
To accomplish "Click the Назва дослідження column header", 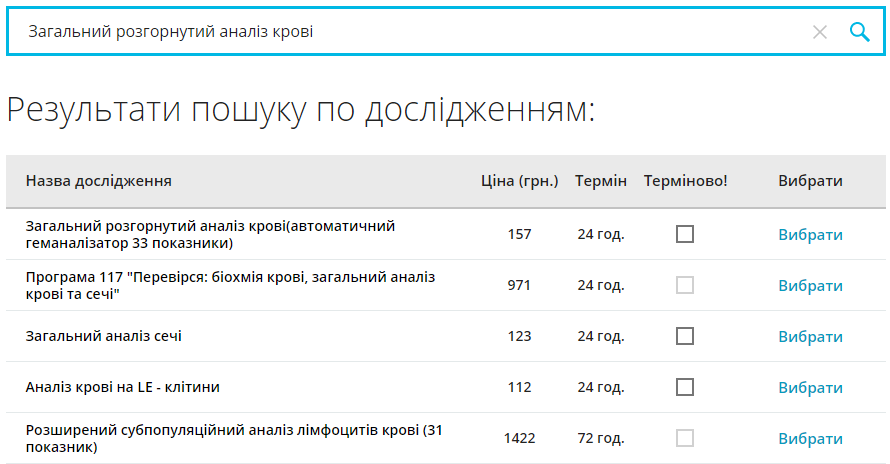I will coord(99,181).
